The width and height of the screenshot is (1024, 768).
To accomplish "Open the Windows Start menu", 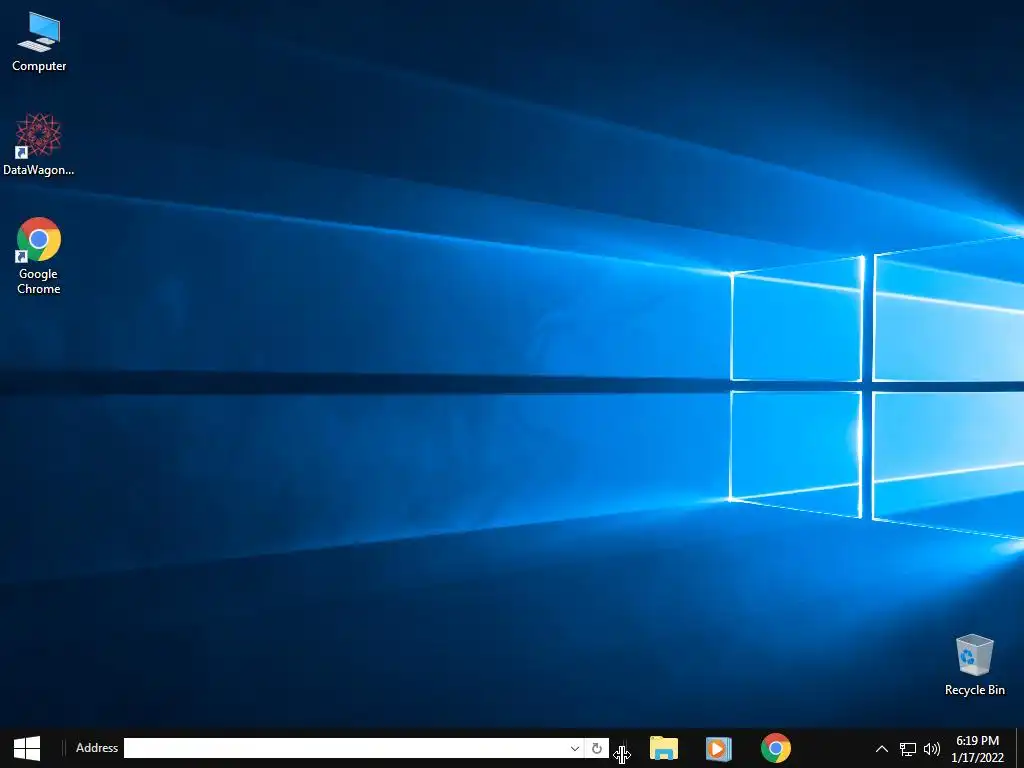I will click(27, 748).
